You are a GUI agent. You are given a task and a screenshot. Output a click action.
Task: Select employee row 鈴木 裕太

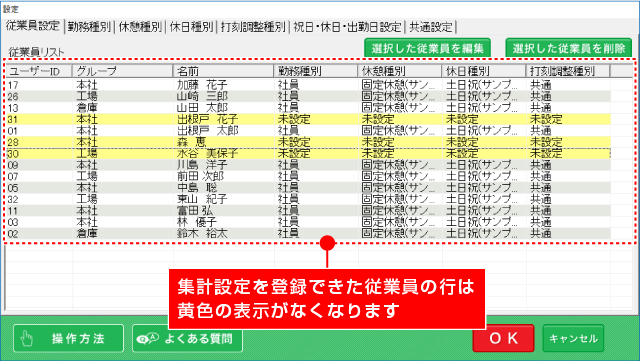click(x=309, y=233)
